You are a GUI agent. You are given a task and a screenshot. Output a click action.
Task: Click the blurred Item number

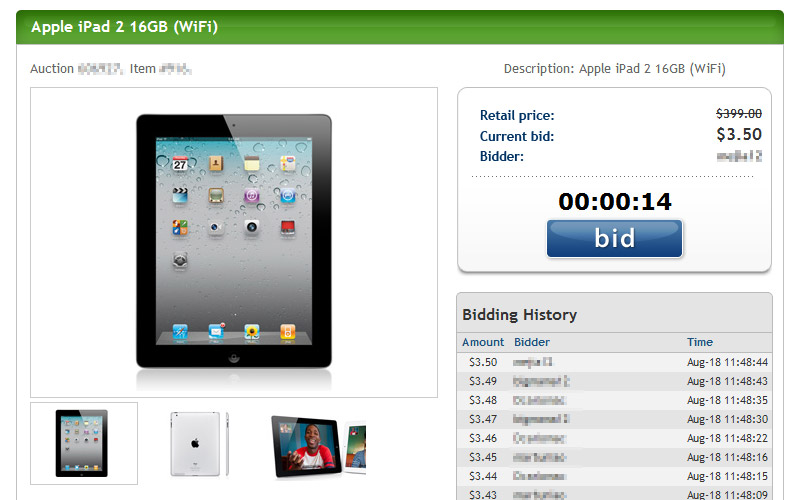[x=175, y=68]
